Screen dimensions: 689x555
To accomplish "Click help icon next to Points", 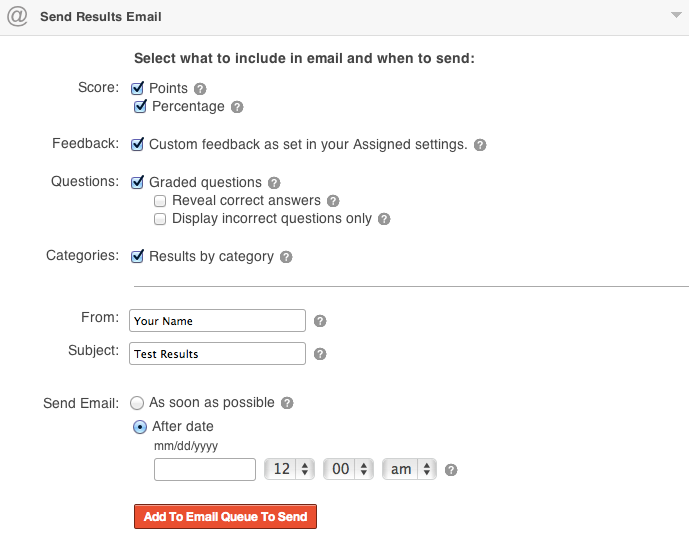I will click(x=200, y=89).
